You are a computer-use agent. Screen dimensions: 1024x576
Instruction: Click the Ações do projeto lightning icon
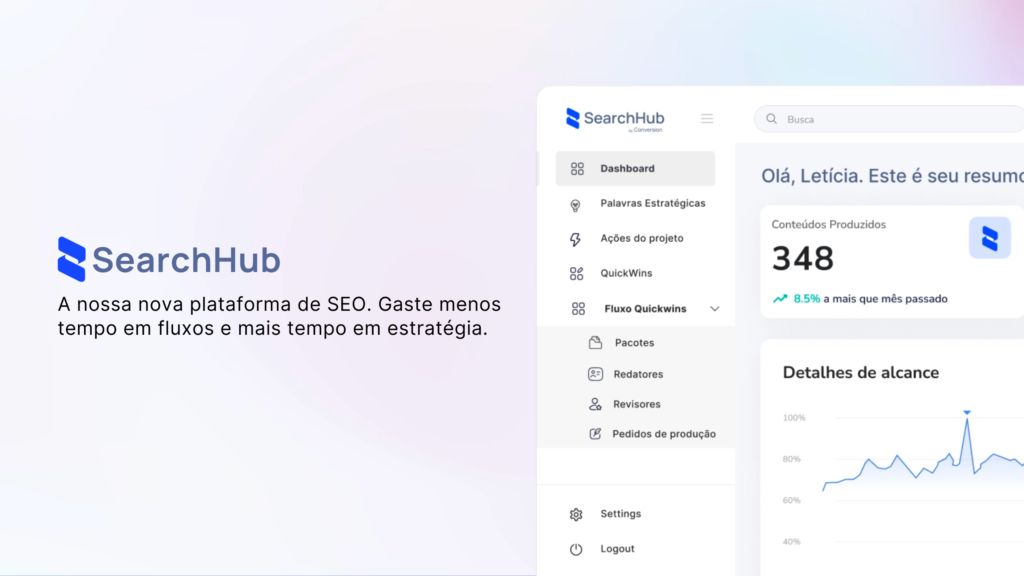point(577,238)
